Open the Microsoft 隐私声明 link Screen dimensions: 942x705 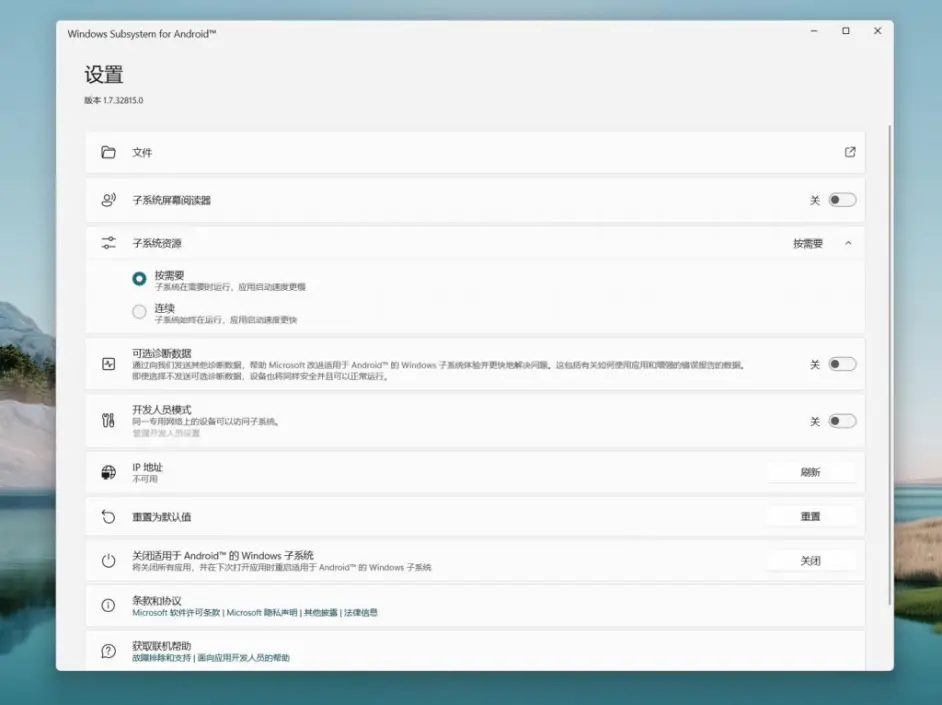(x=262, y=612)
